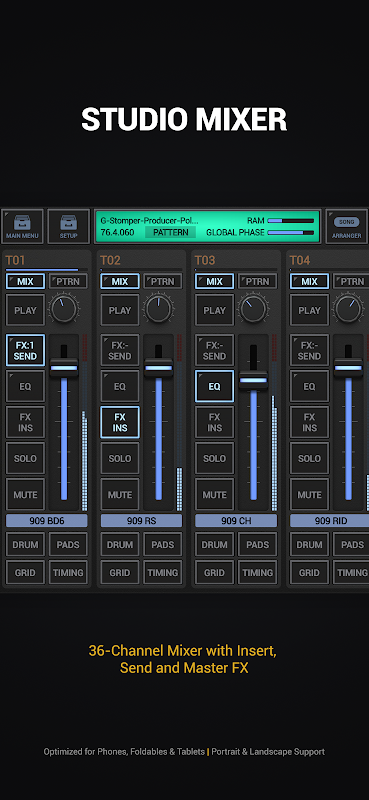This screenshot has width=369, height=800.
Task: Toggle the active EQ on T03
Action: [215, 386]
